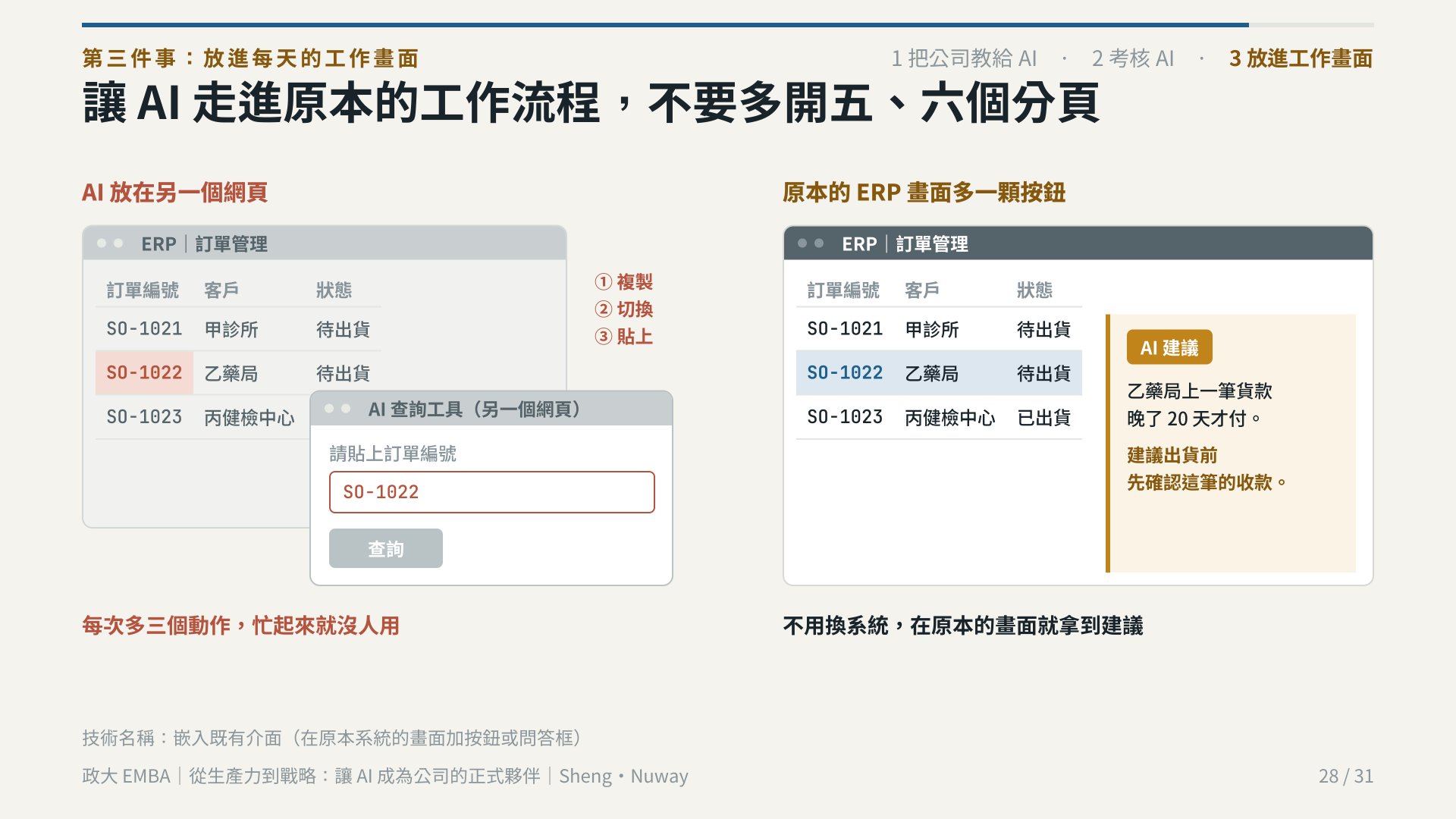
Task: Click 狀態 column header in right ERP
Action: click(1035, 290)
